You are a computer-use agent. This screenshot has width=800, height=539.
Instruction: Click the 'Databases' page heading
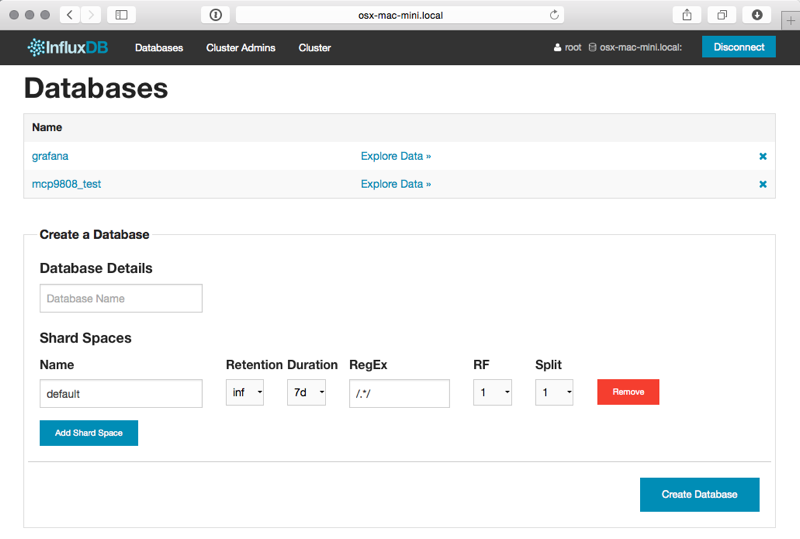[96, 88]
